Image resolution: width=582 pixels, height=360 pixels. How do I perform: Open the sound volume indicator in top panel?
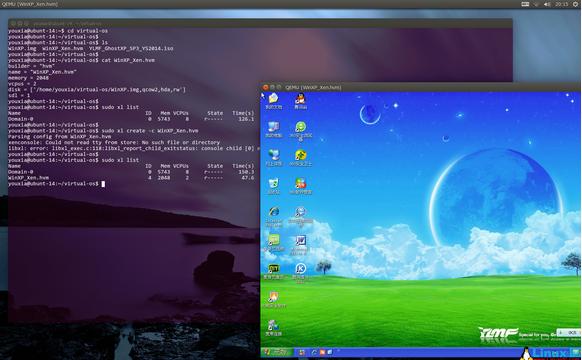point(547,4)
